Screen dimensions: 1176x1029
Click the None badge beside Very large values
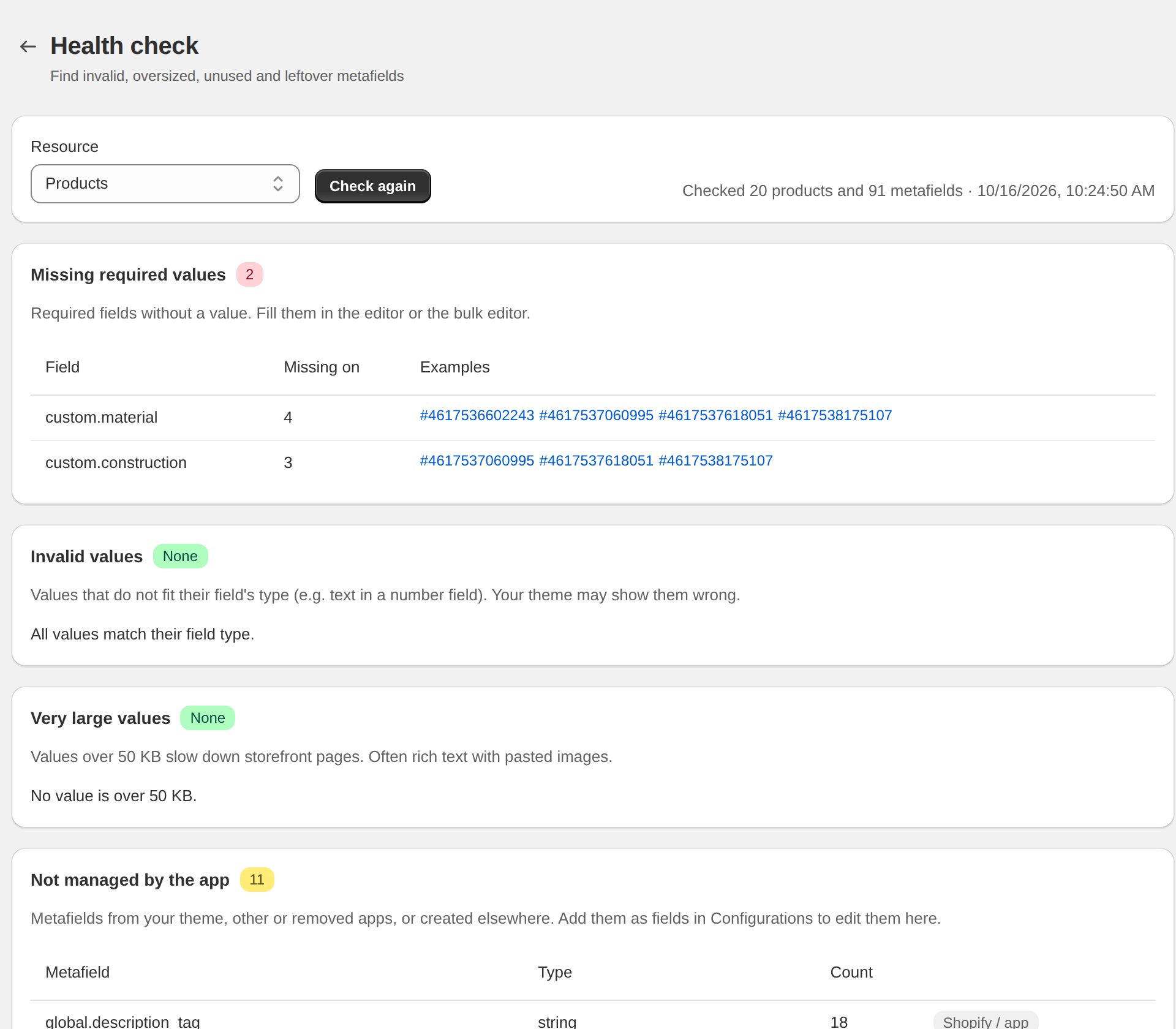coord(208,718)
